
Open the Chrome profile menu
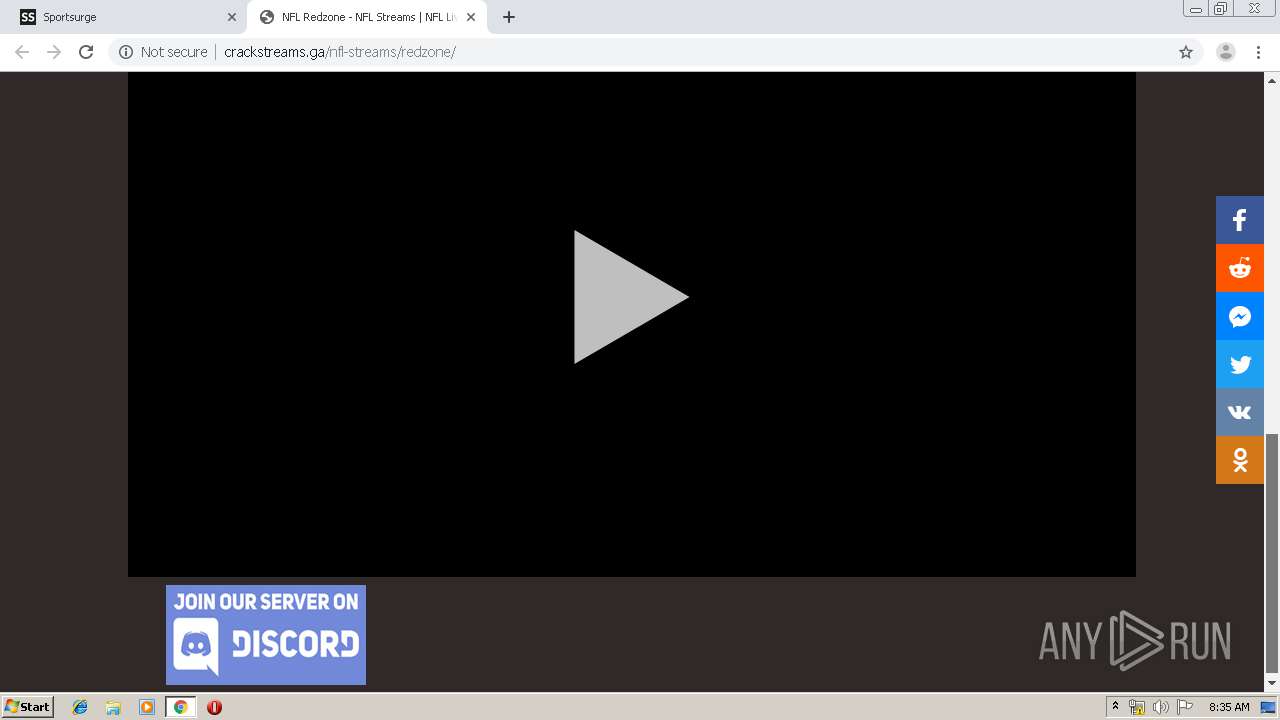[1226, 52]
